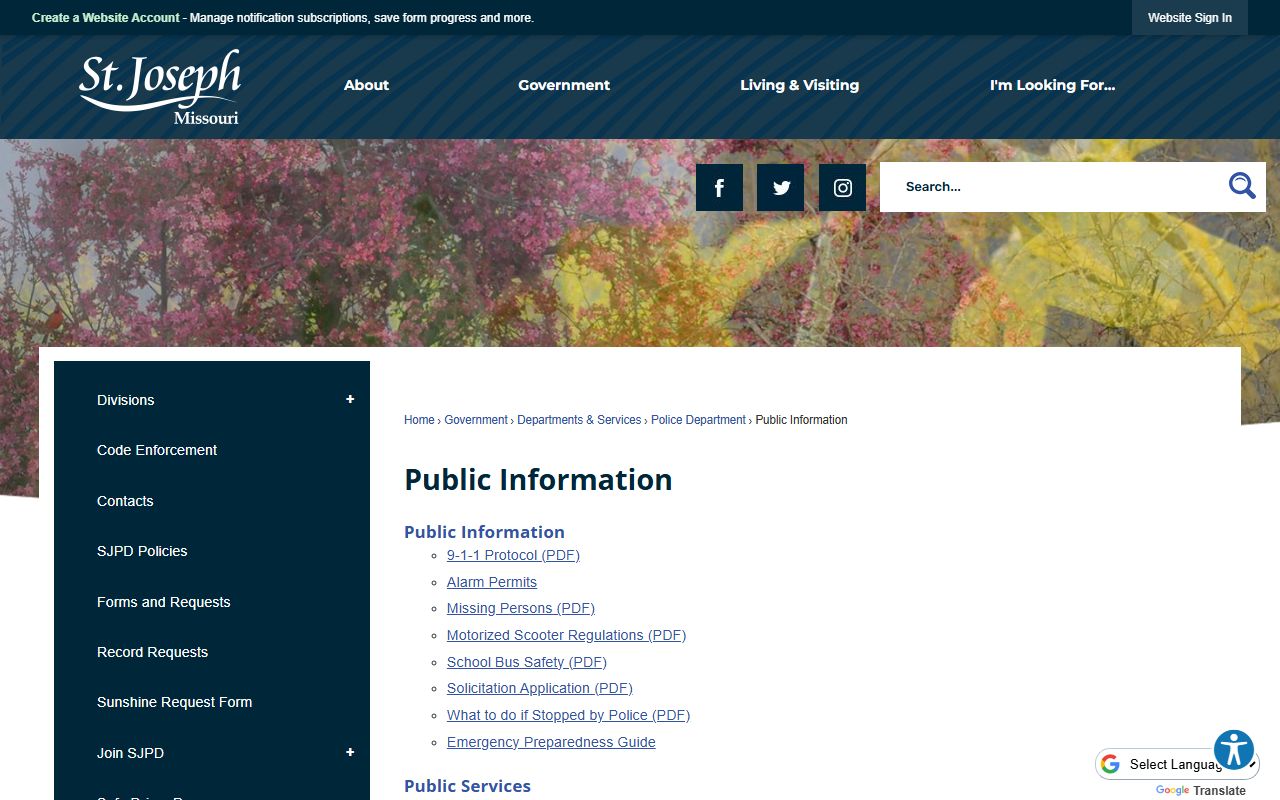Open Join SJPD sidebar menu item
Image resolution: width=1280 pixels, height=800 pixels.
(x=130, y=753)
